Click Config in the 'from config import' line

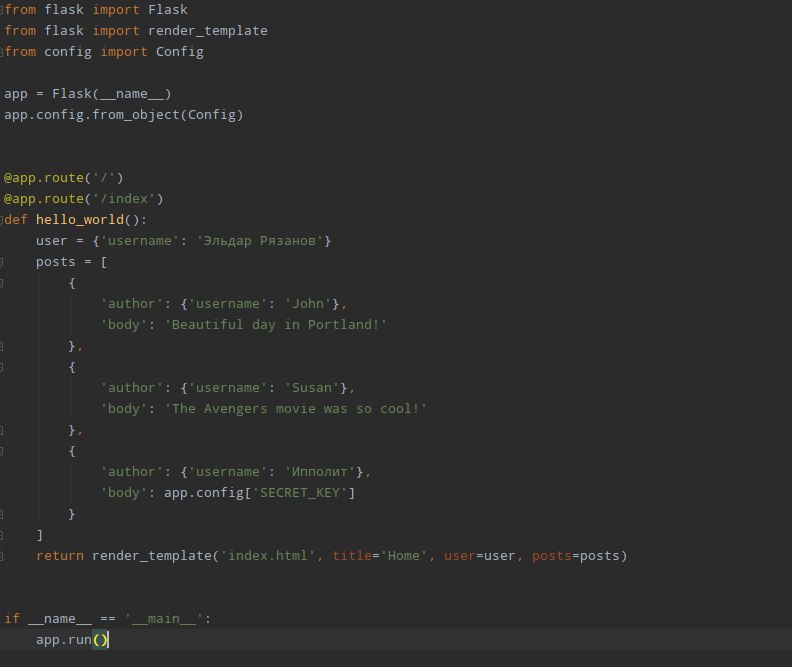coord(179,52)
